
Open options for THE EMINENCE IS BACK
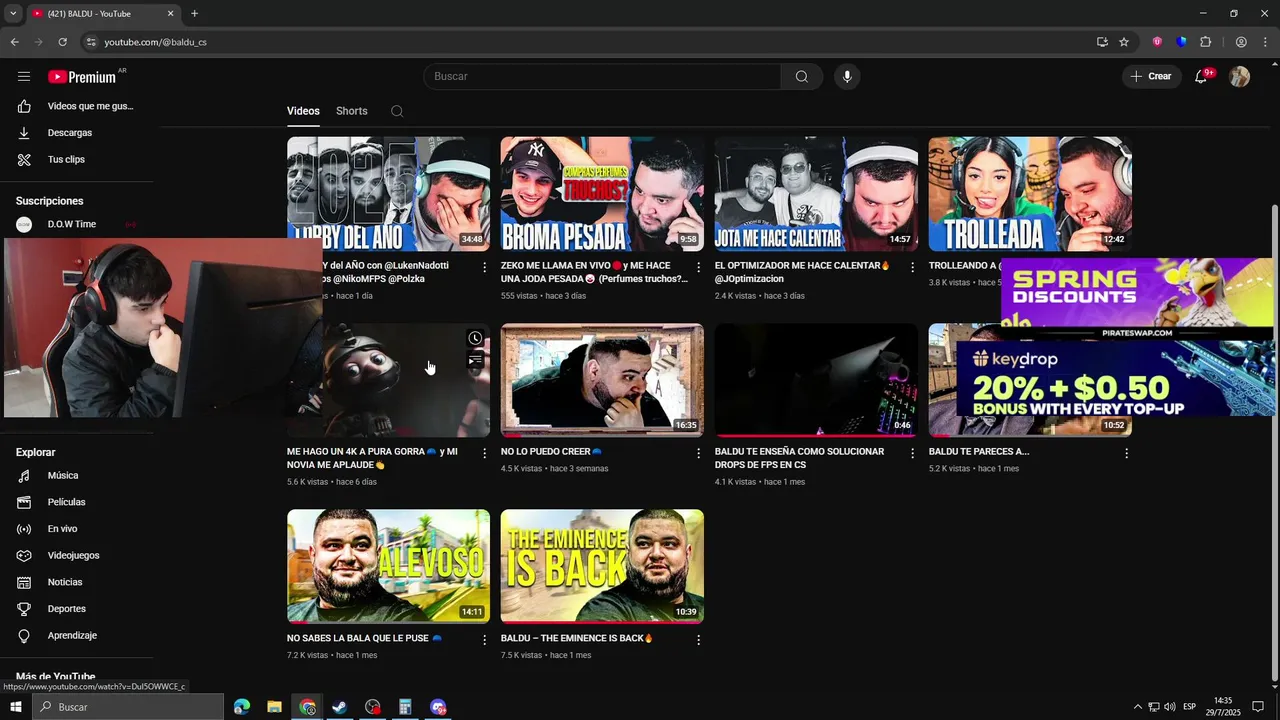(x=698, y=639)
